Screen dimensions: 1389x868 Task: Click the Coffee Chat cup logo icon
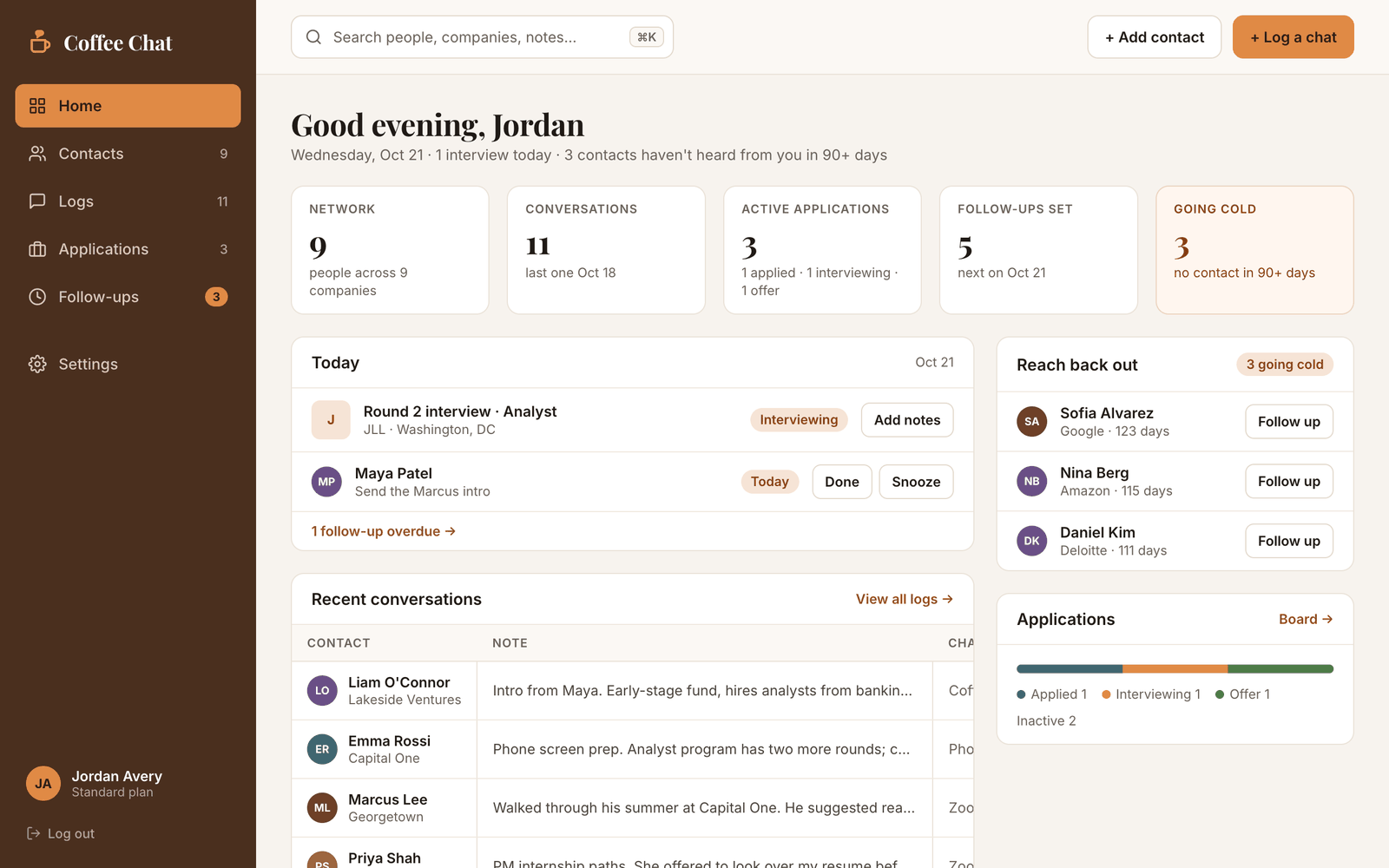click(40, 42)
